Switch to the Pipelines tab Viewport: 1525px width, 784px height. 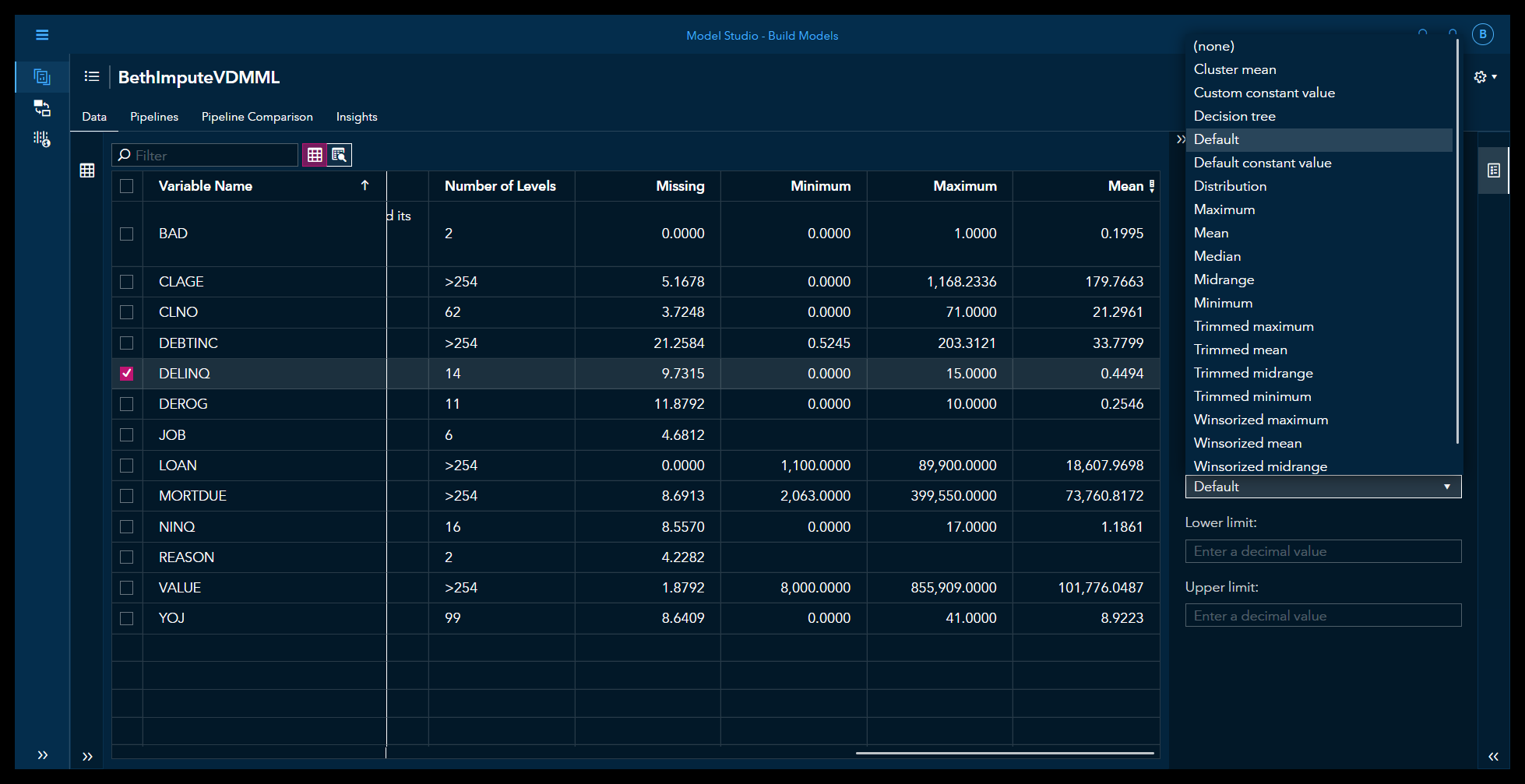[x=153, y=116]
